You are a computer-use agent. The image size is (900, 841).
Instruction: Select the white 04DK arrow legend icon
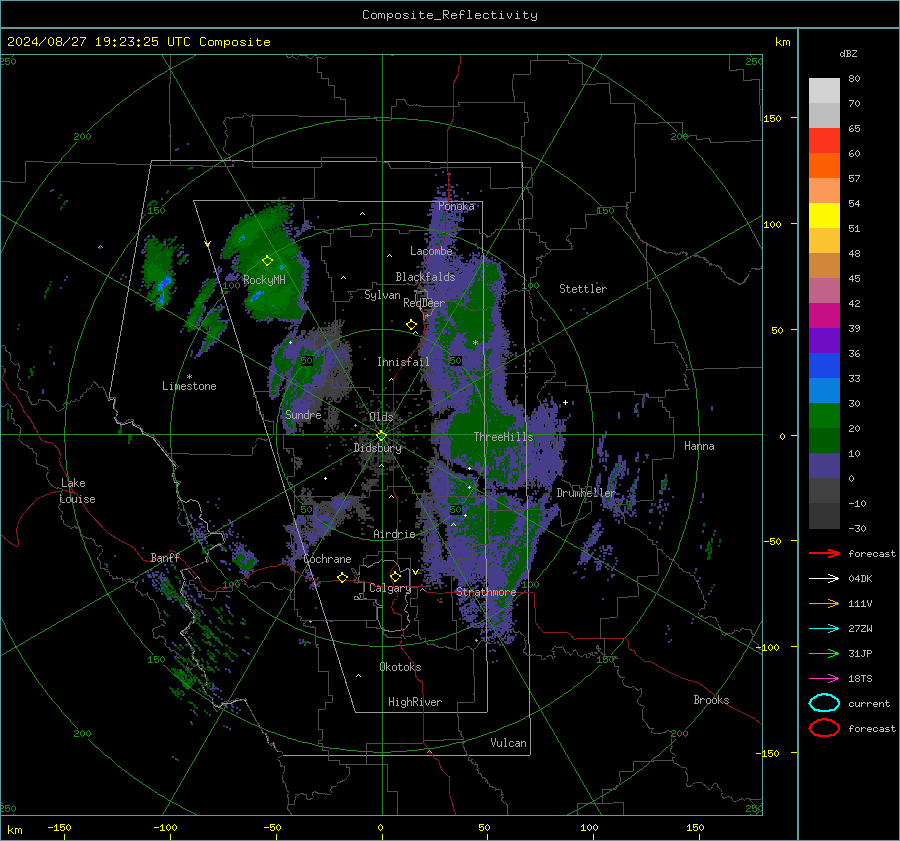[x=824, y=579]
